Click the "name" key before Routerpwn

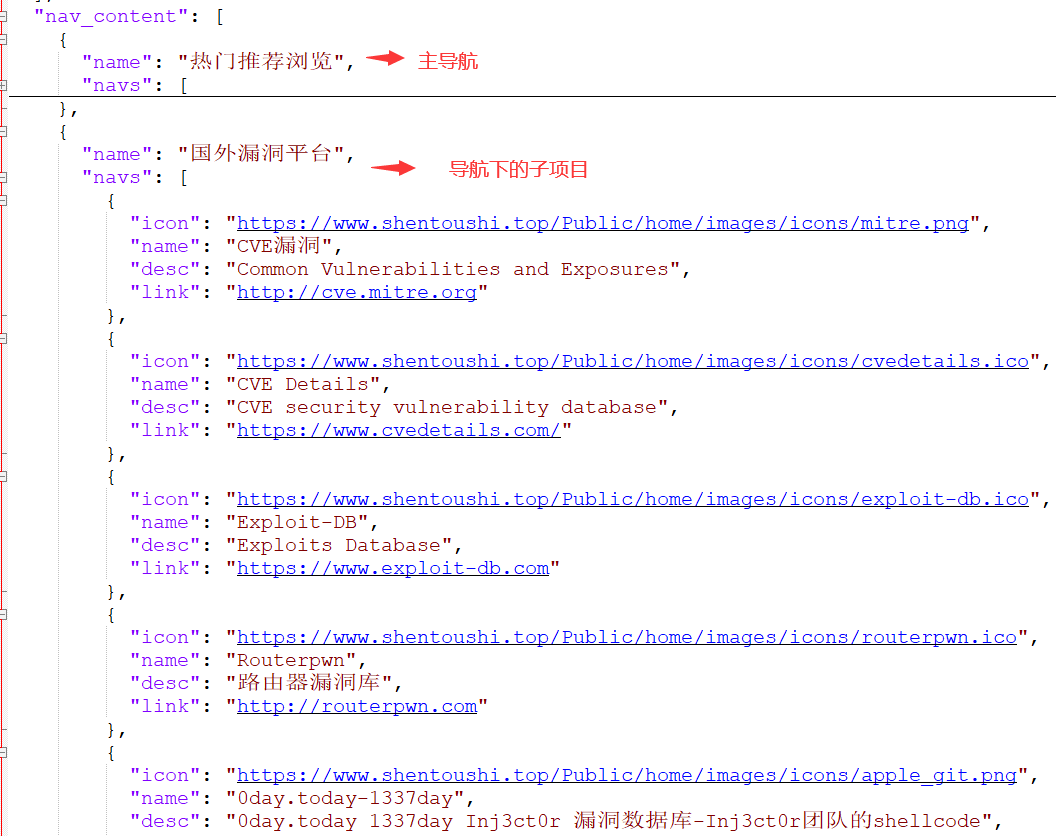(166, 661)
